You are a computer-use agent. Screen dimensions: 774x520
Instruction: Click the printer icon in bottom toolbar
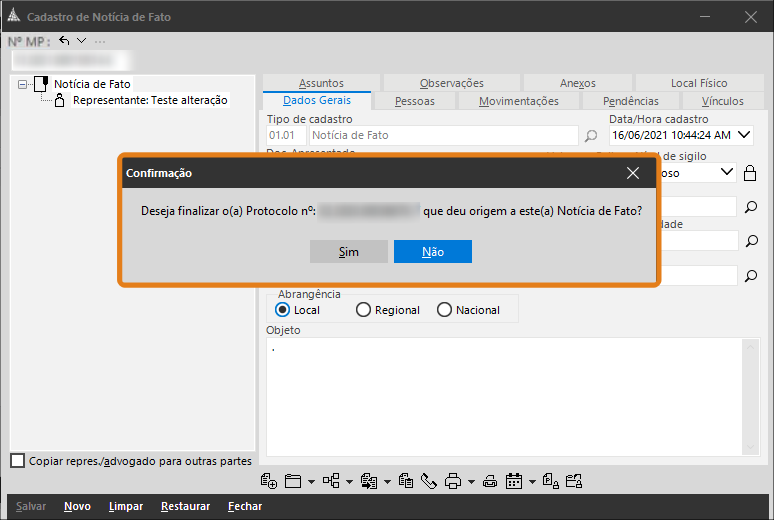click(452, 481)
